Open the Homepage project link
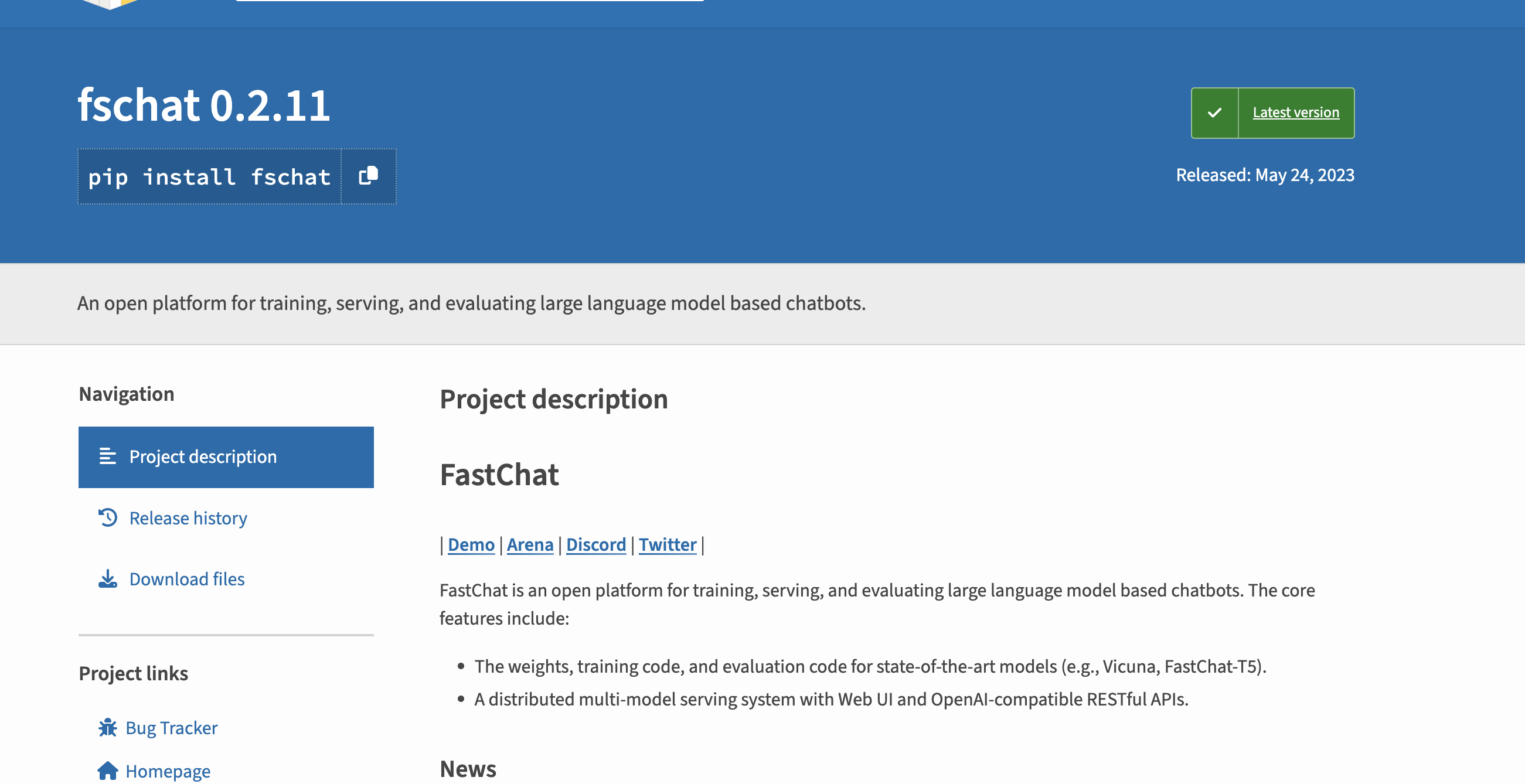Viewport: 1525px width, 784px height. pos(168,771)
